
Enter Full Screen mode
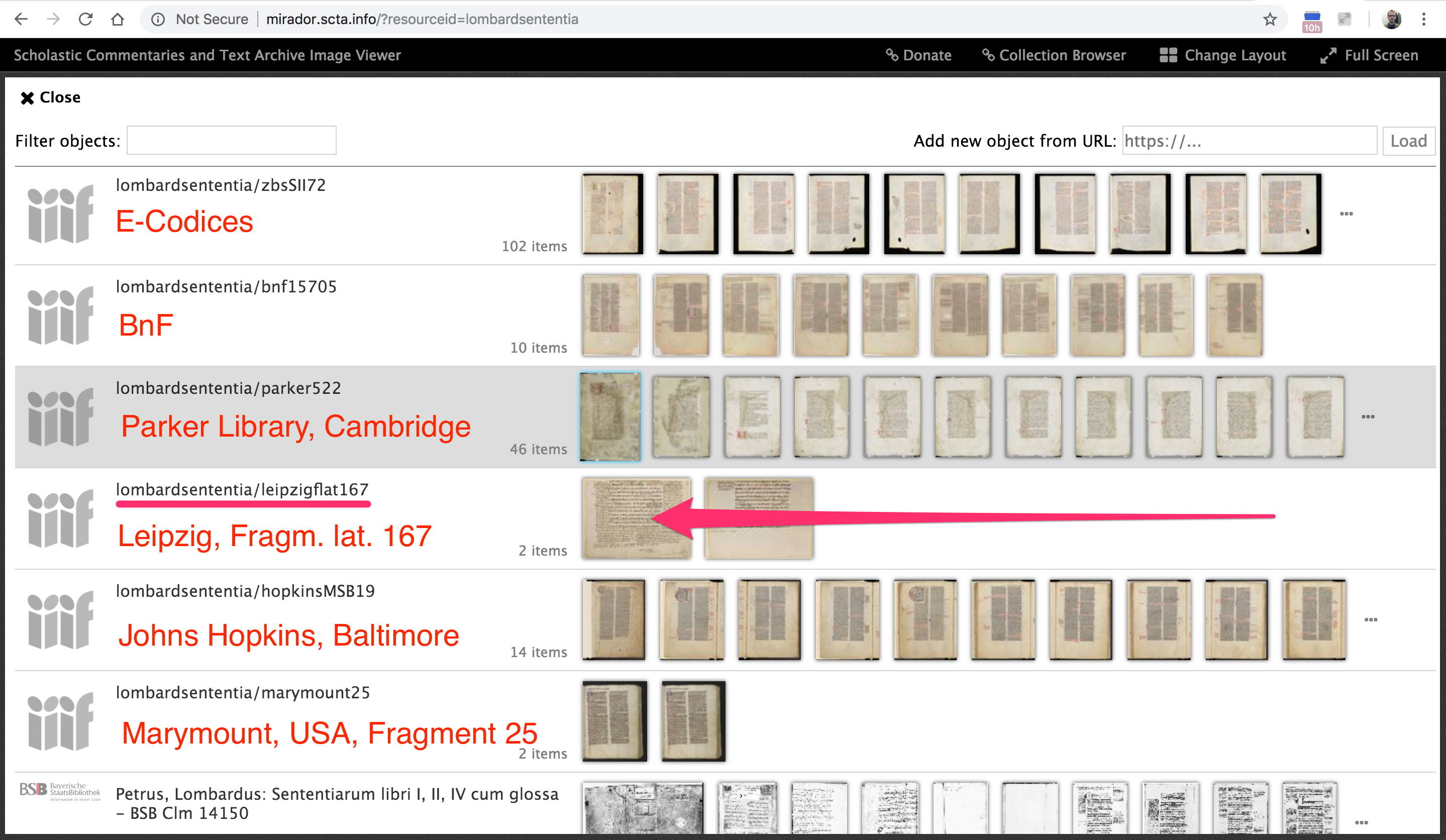click(x=1369, y=55)
